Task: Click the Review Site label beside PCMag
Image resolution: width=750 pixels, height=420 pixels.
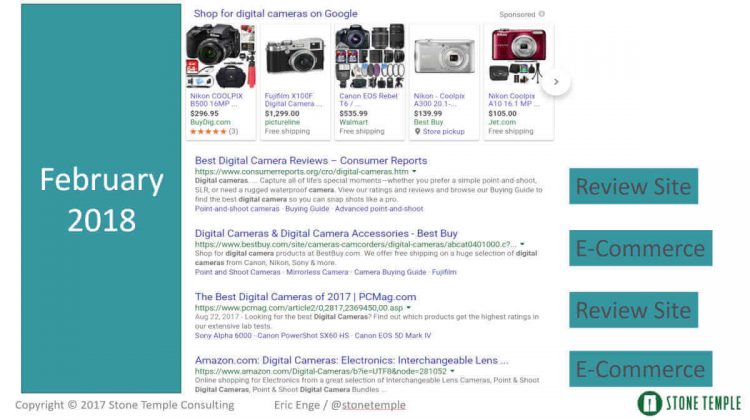Action: [633, 310]
